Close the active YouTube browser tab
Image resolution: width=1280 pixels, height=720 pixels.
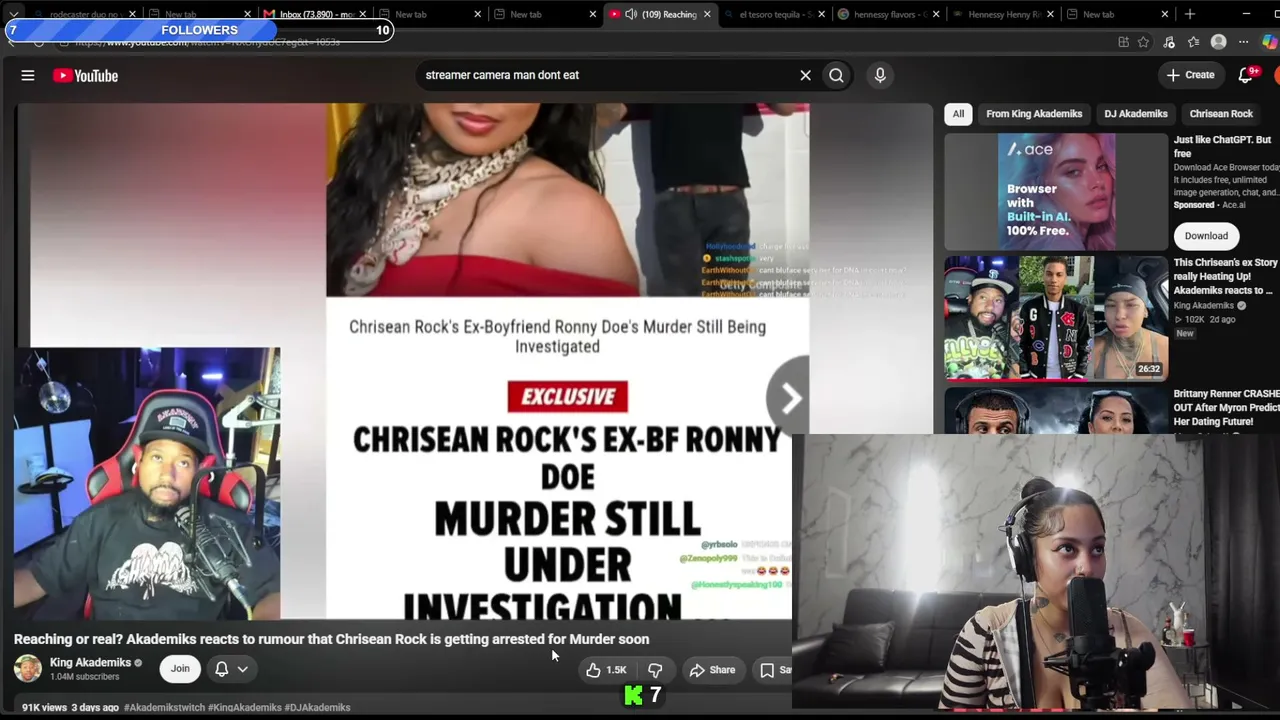click(x=707, y=14)
